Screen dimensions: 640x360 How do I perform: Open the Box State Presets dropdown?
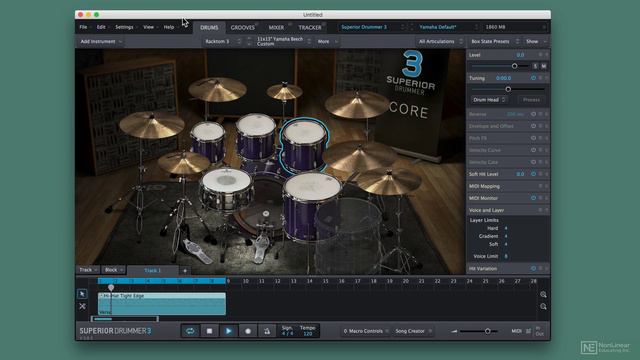point(495,42)
